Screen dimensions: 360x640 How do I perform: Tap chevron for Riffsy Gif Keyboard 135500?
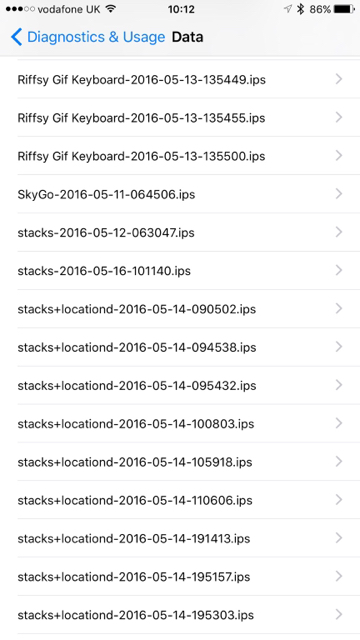(339, 156)
